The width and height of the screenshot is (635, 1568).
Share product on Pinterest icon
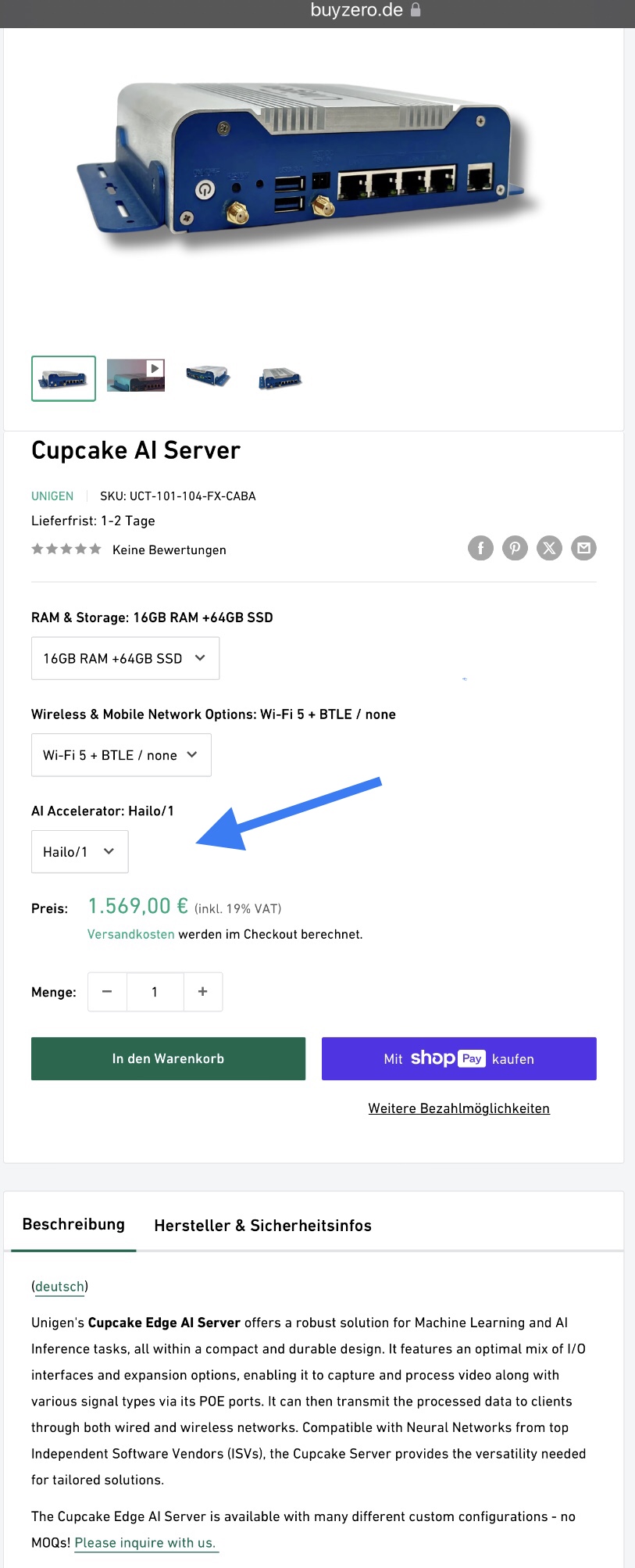pyautogui.click(x=515, y=548)
